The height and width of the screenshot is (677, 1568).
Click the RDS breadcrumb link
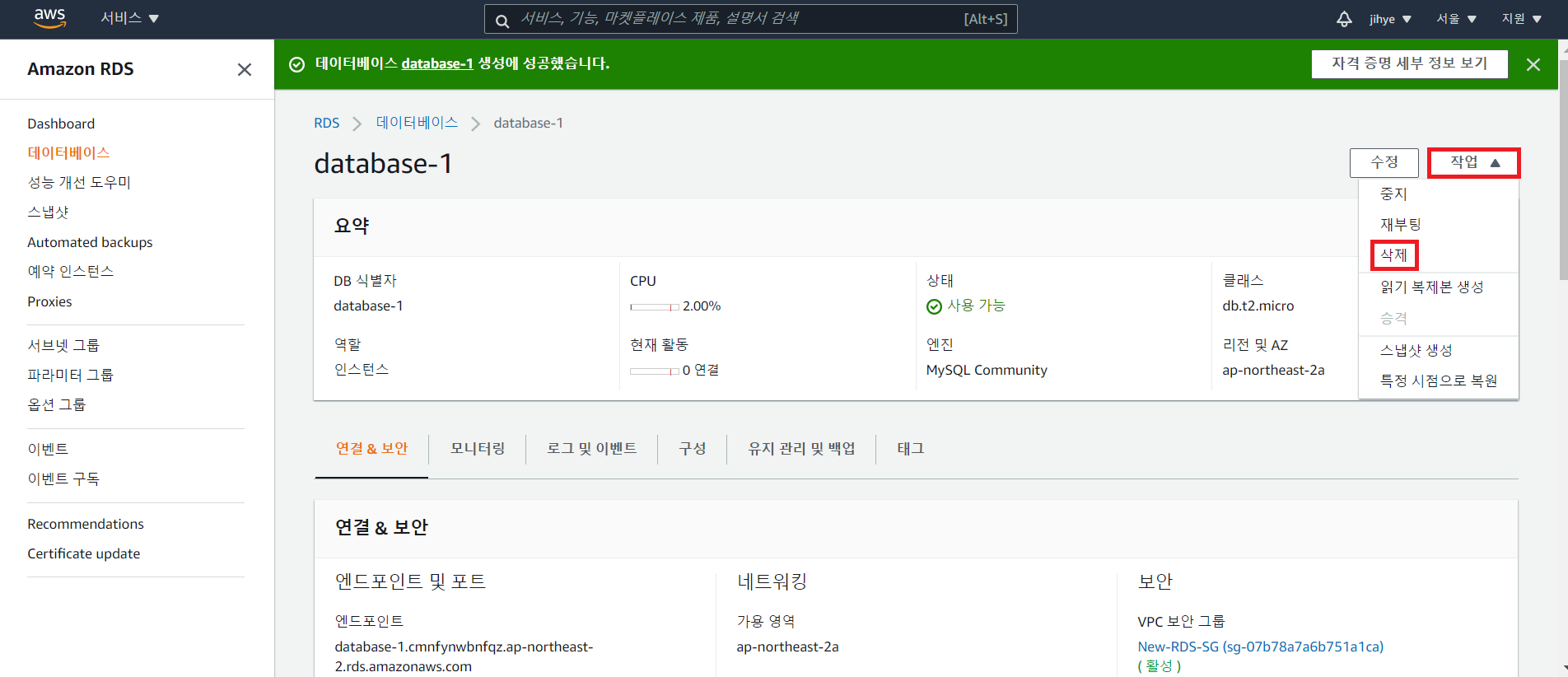(x=326, y=124)
